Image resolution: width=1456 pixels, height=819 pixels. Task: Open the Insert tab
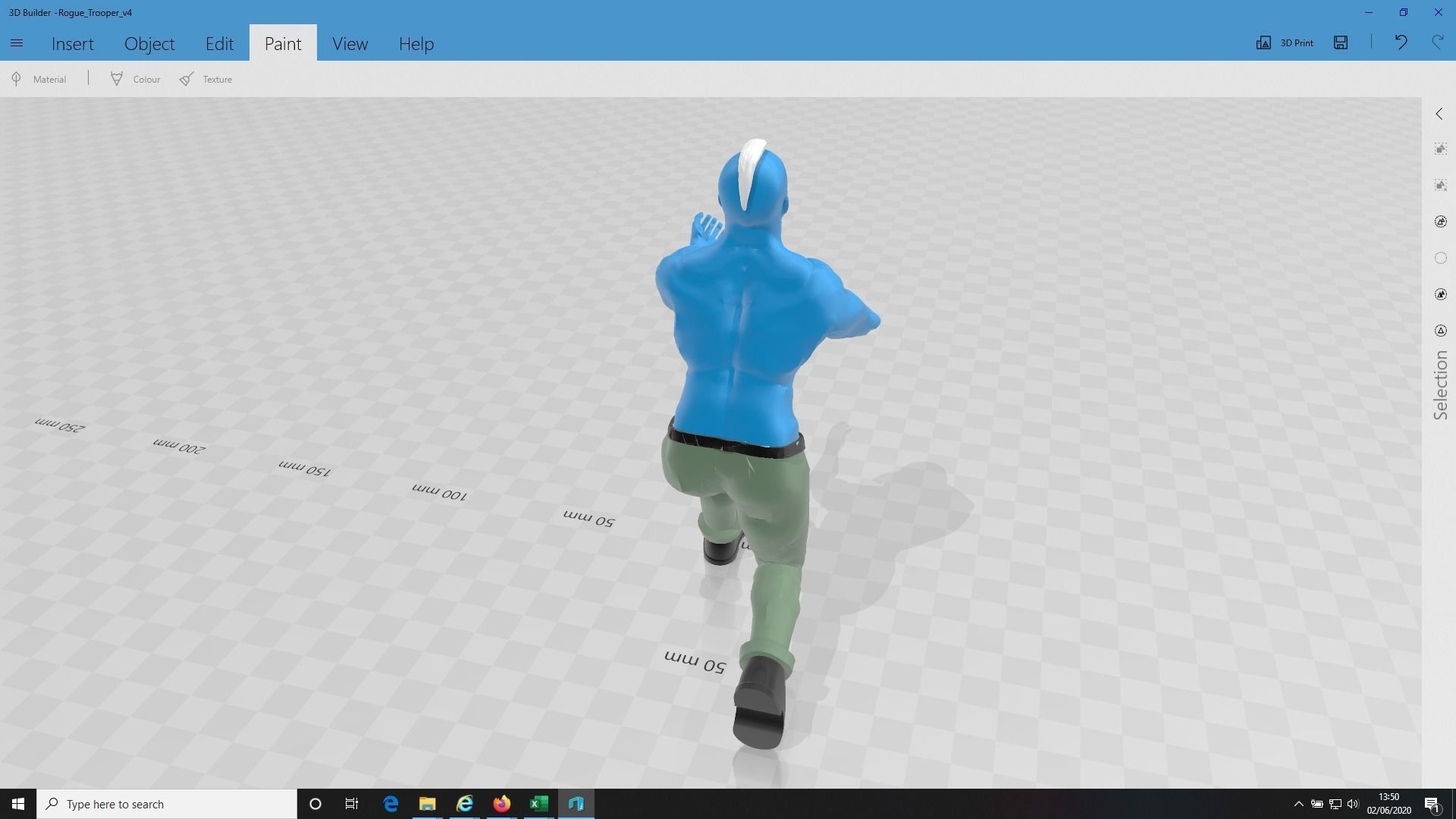(73, 44)
